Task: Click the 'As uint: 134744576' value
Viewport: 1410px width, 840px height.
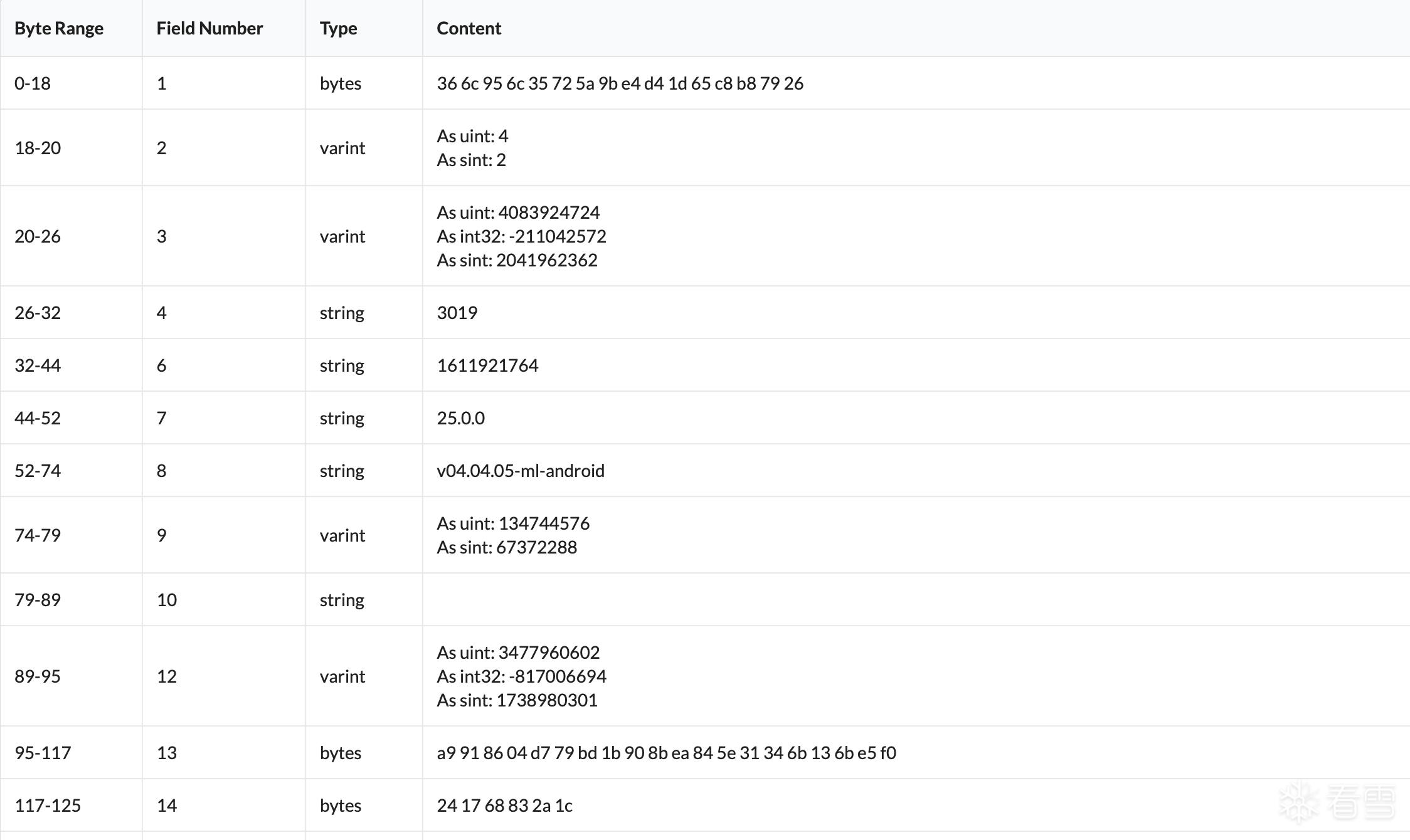Action: [513, 523]
